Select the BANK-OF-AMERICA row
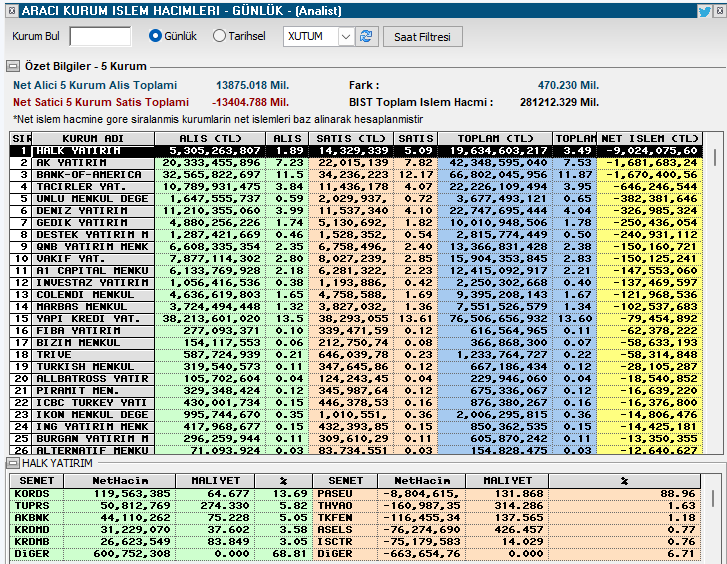Viewport: 727px width, 564px height. pyautogui.click(x=356, y=174)
